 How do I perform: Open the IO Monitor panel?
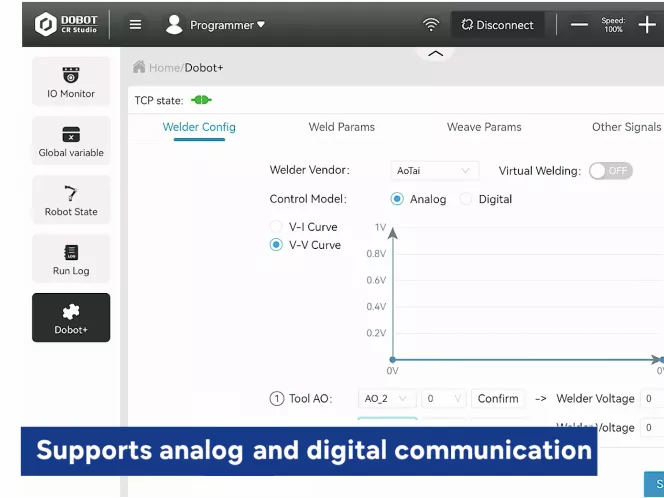coord(71,81)
